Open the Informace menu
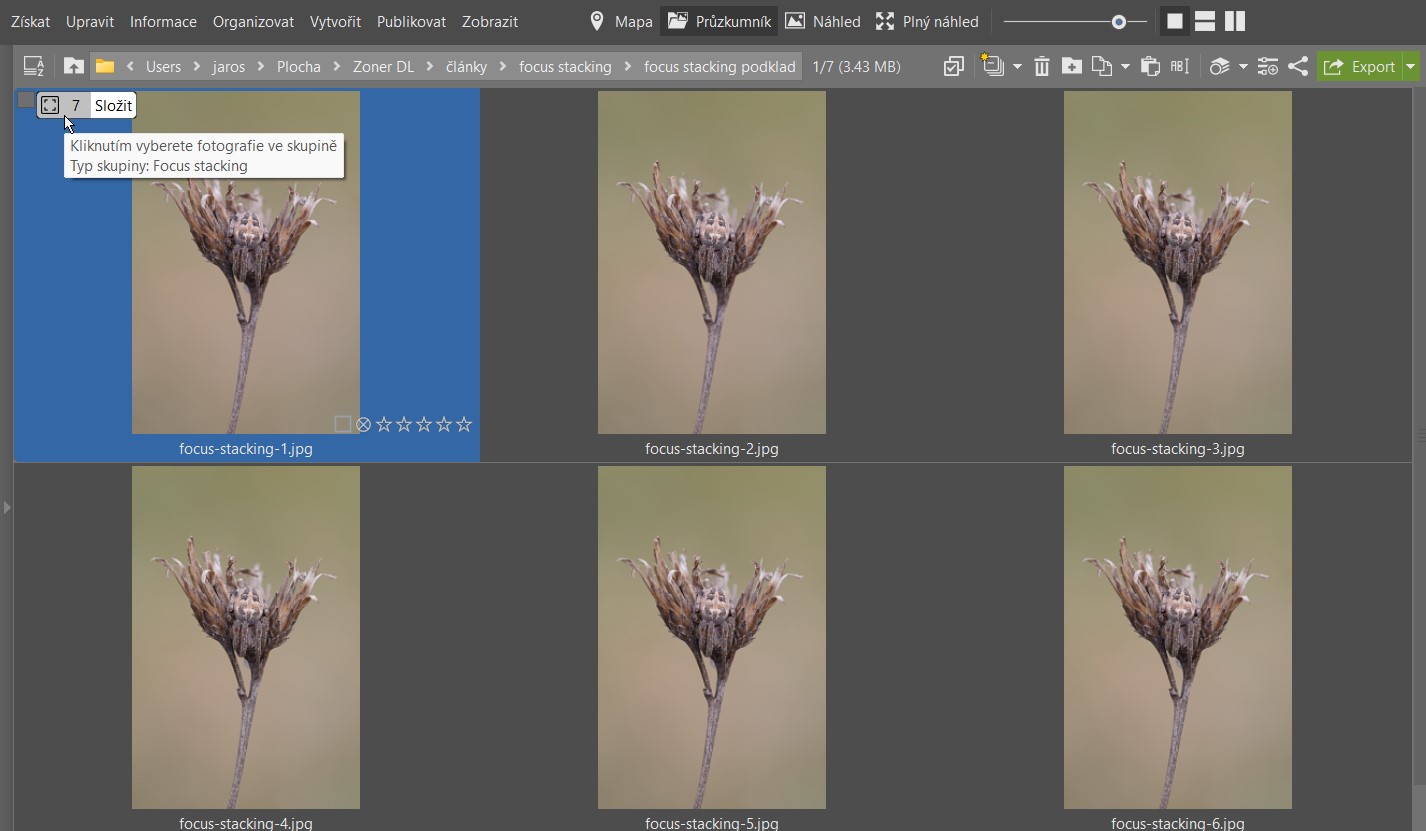The height and width of the screenshot is (831, 1426). pos(163,21)
